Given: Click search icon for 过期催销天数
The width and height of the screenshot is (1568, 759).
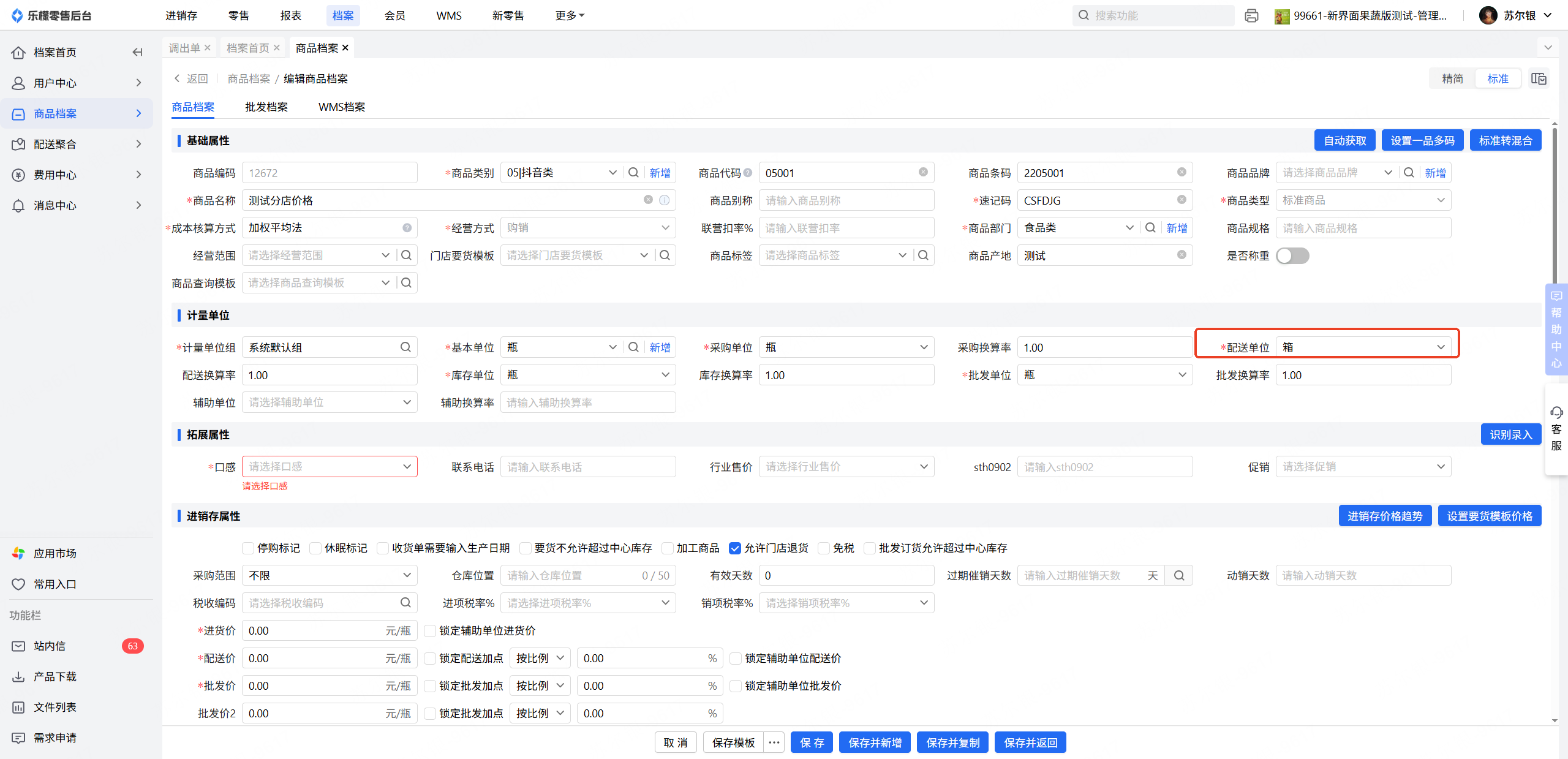Looking at the screenshot, I should (1179, 575).
